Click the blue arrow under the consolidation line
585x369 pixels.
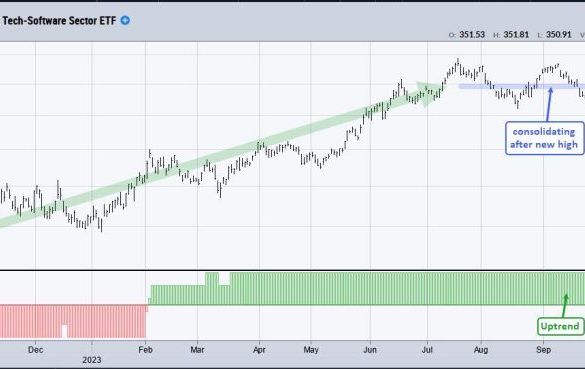549,104
